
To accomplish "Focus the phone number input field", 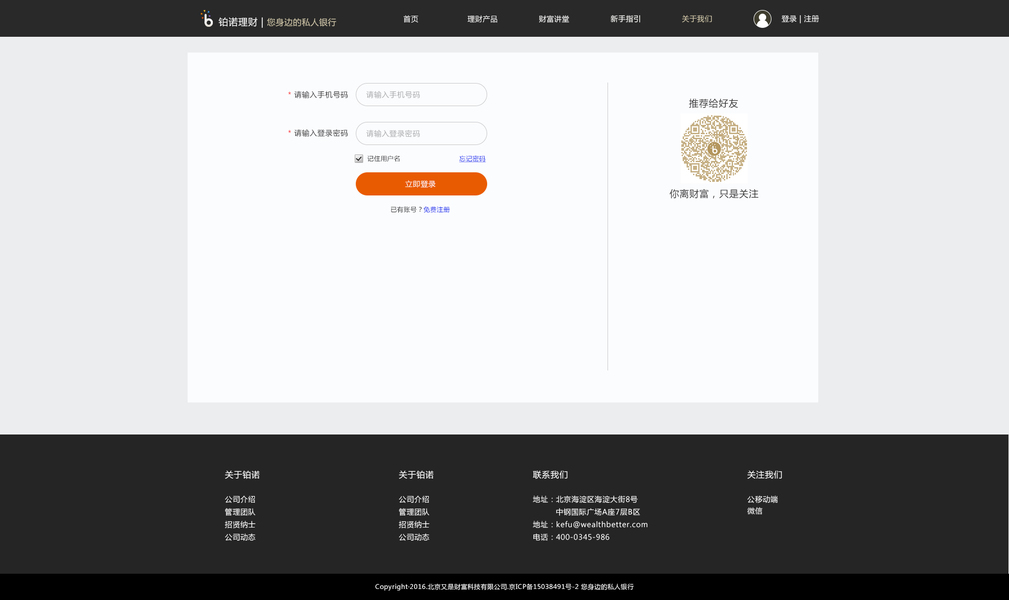I will pyautogui.click(x=421, y=95).
